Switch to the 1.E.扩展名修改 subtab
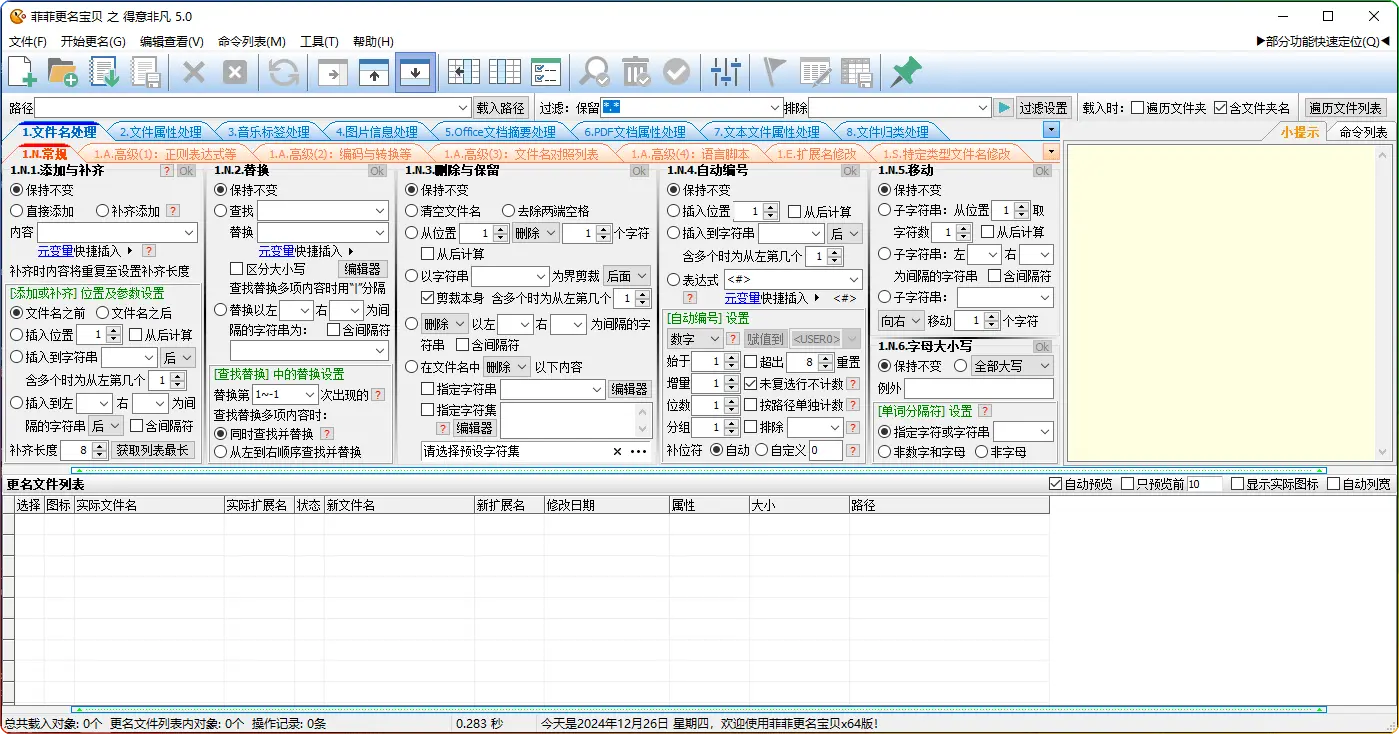Screen dimensions: 1399x734 (817, 154)
